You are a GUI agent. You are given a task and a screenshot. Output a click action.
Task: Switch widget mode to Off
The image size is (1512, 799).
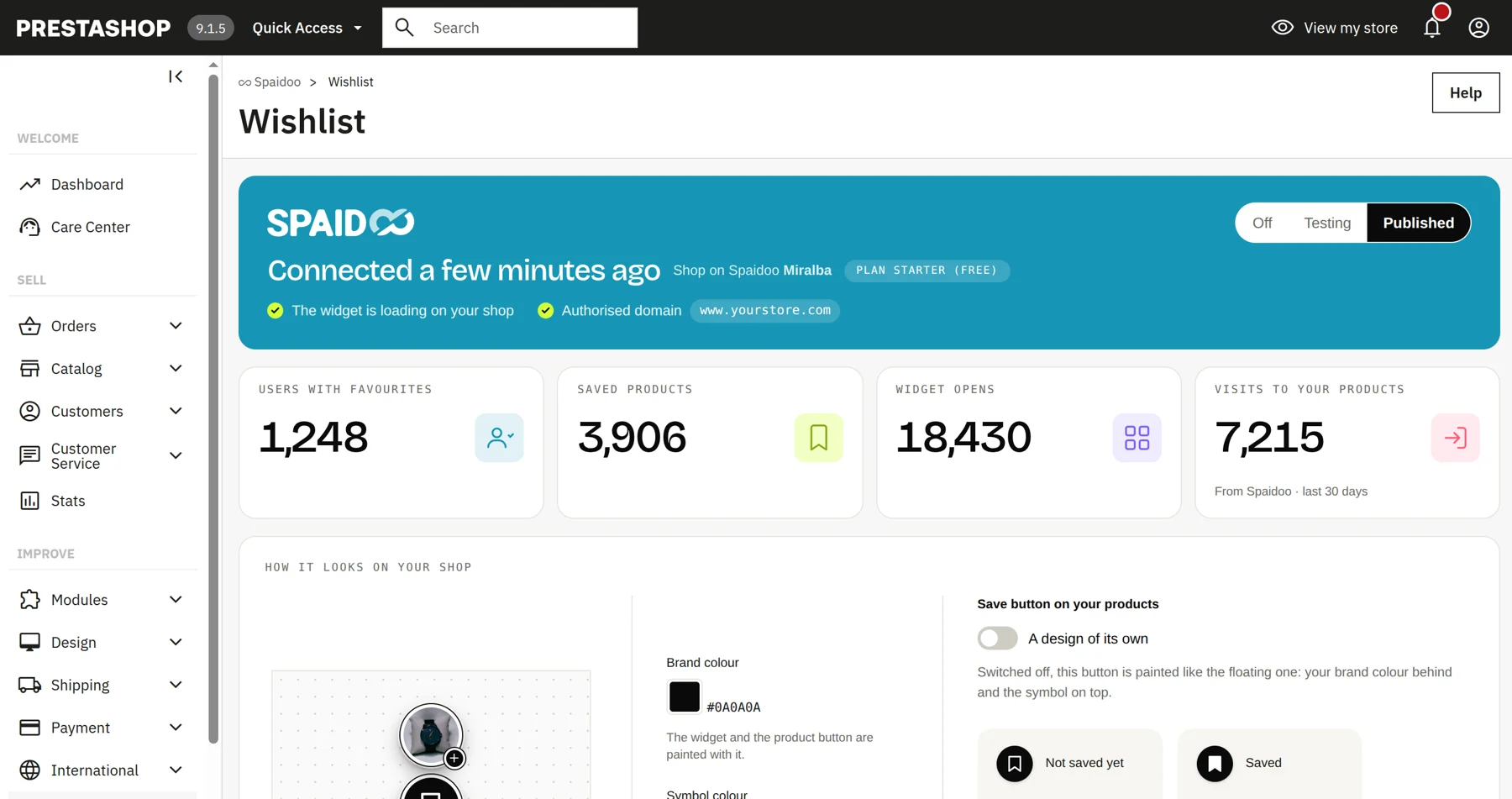point(1262,223)
